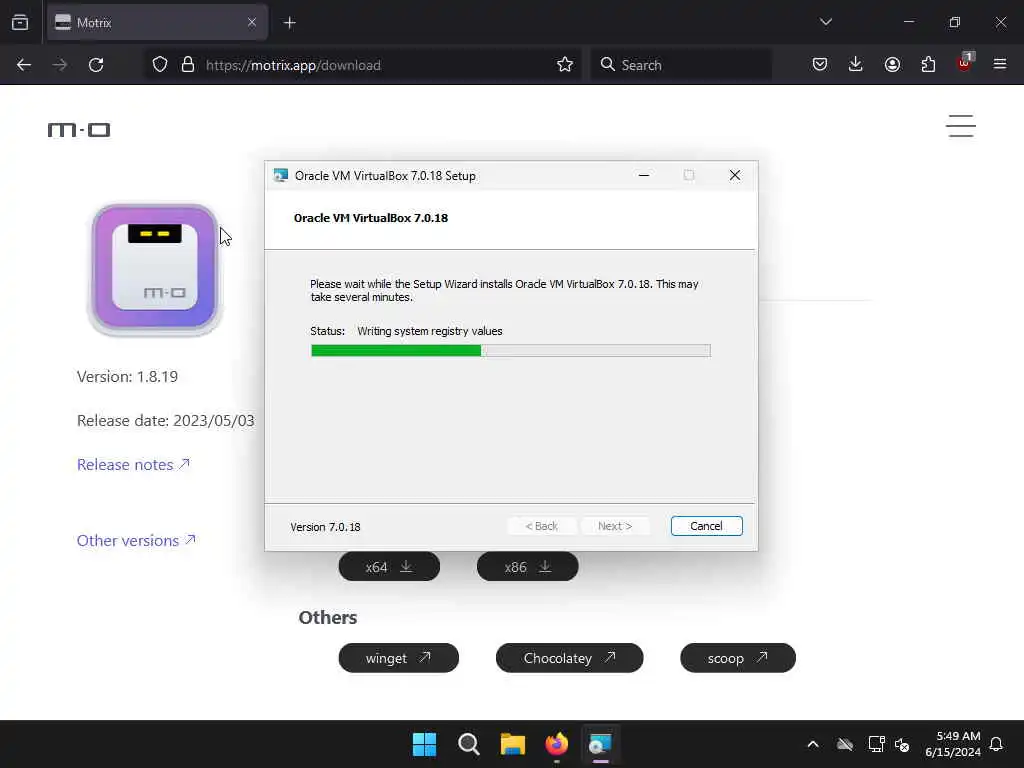The height and width of the screenshot is (768, 1024).
Task: Open the Release notes link
Action: click(x=133, y=464)
